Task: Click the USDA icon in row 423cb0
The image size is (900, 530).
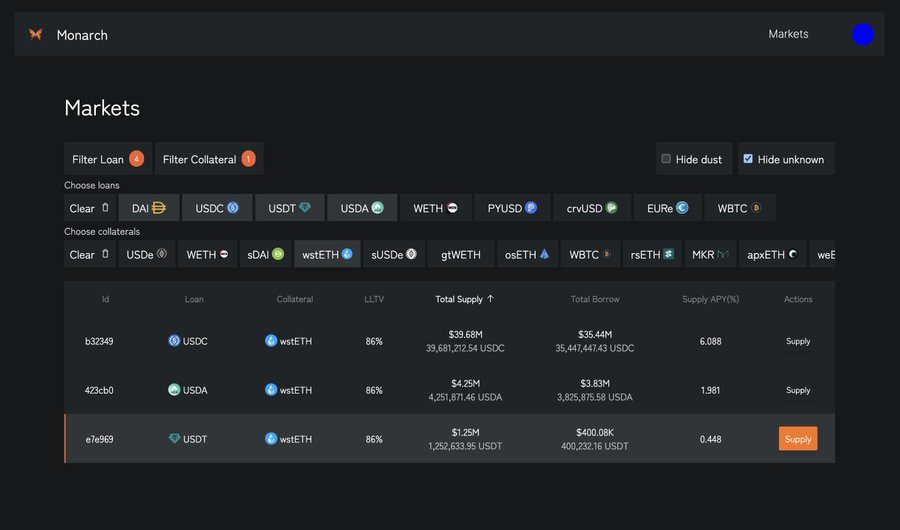Action: [174, 389]
